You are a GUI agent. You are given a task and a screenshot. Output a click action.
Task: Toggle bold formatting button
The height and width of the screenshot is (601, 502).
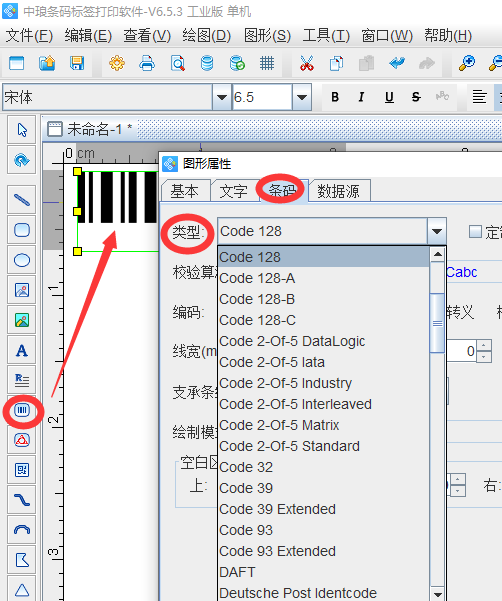(335, 97)
